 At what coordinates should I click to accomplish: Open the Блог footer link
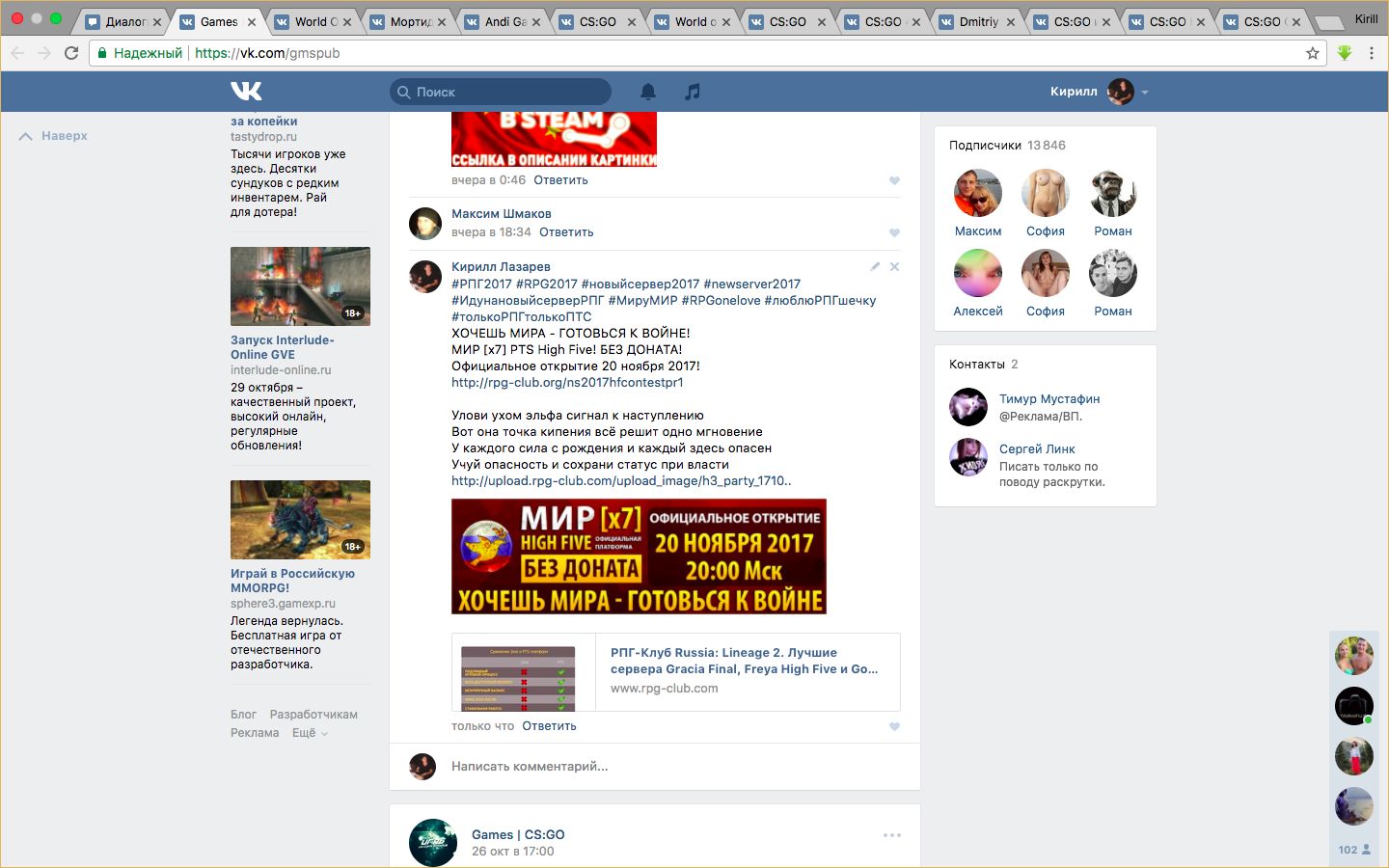(243, 715)
